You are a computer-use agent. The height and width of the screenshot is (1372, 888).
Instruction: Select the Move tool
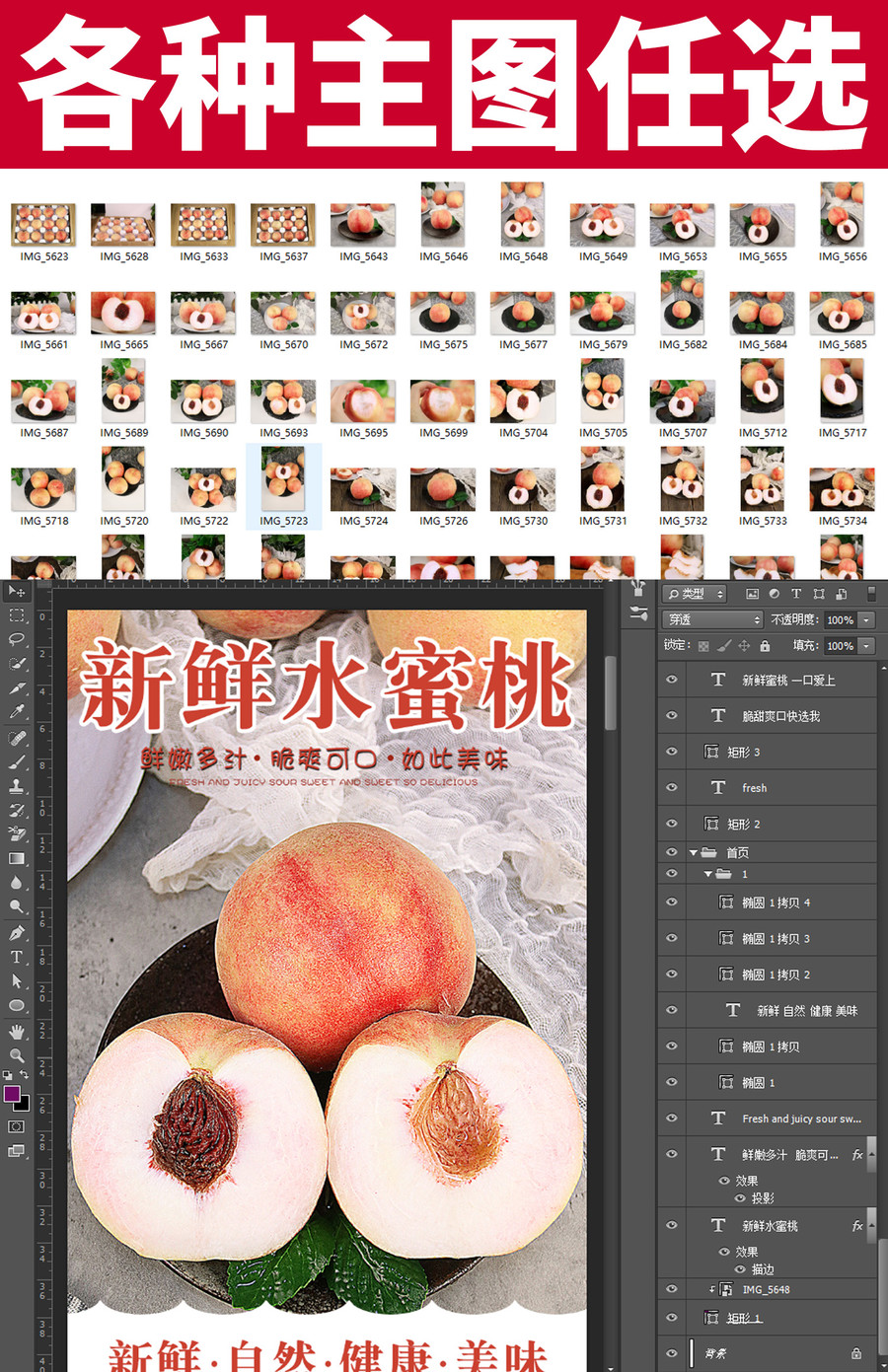coord(17,591)
